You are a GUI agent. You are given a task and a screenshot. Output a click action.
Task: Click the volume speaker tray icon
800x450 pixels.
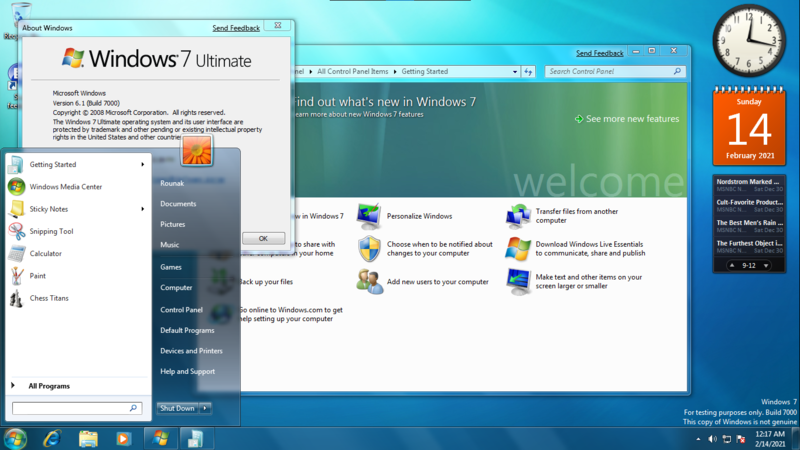(712, 439)
